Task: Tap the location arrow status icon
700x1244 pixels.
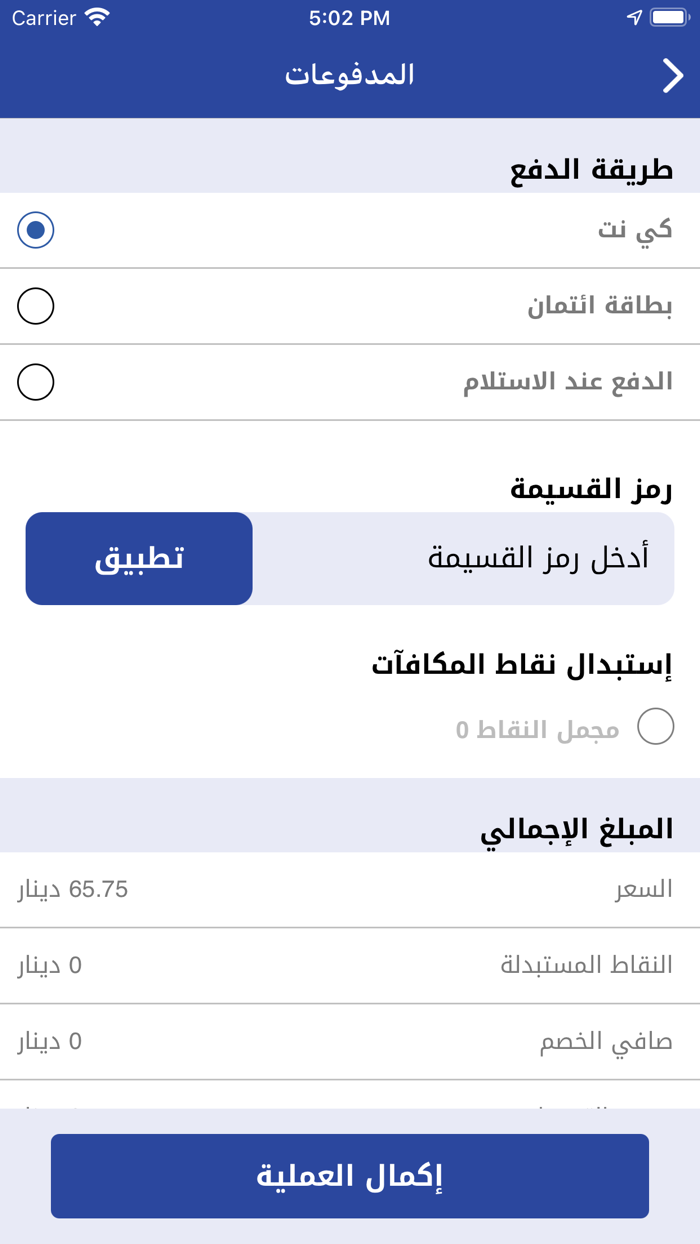Action: [634, 17]
